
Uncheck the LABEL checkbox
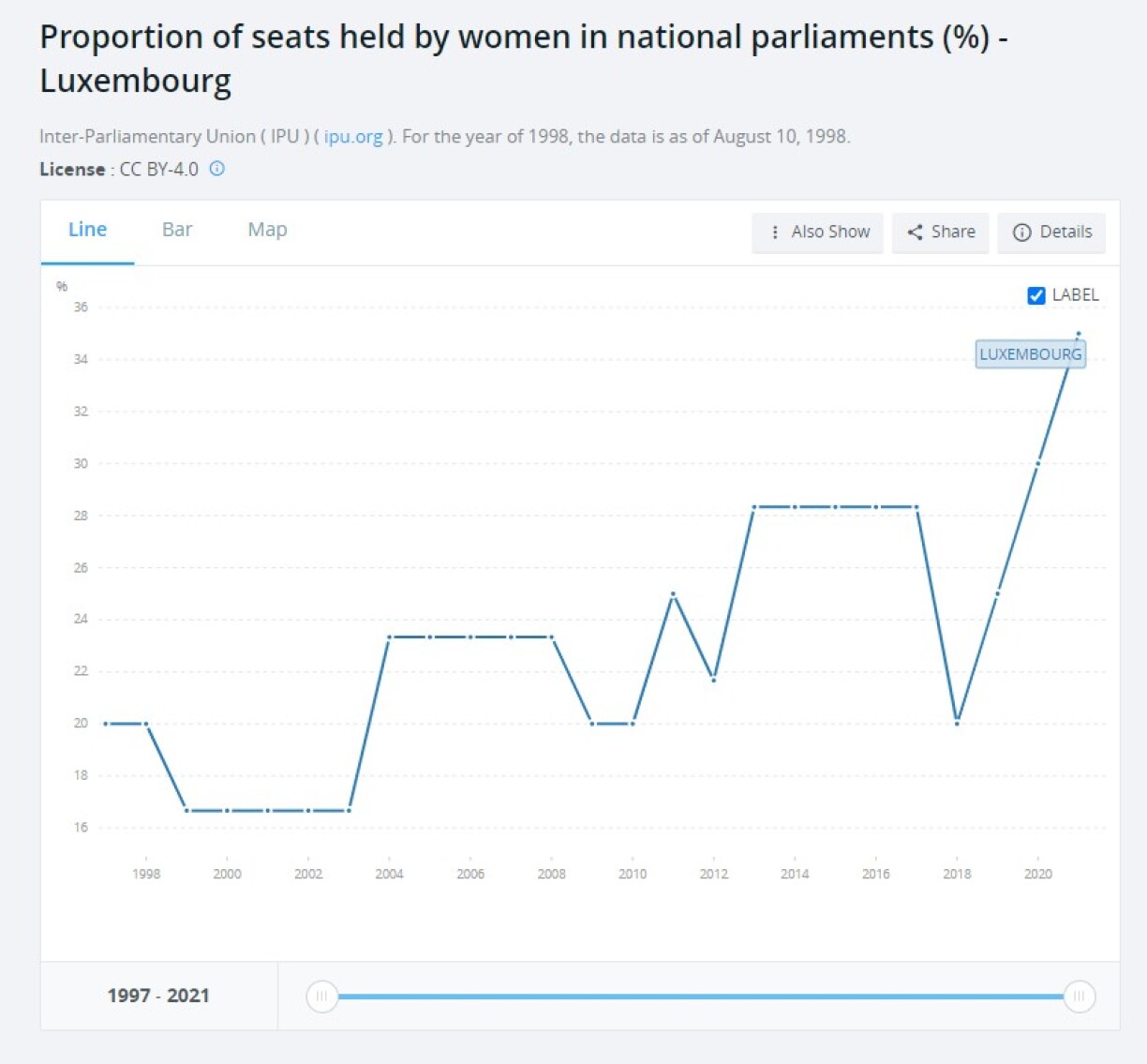tap(1036, 295)
